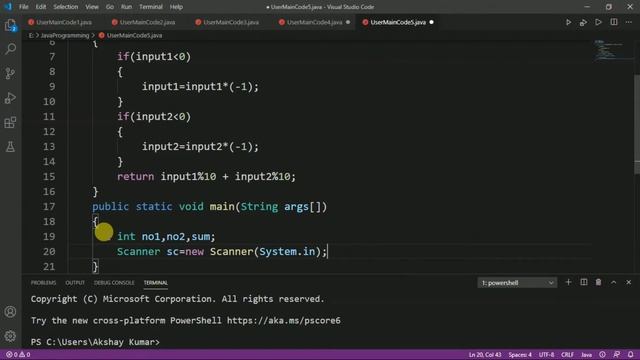Screen dimensions: 640x360
Task: Open the Go menu
Action: pyautogui.click(x=110, y=7)
